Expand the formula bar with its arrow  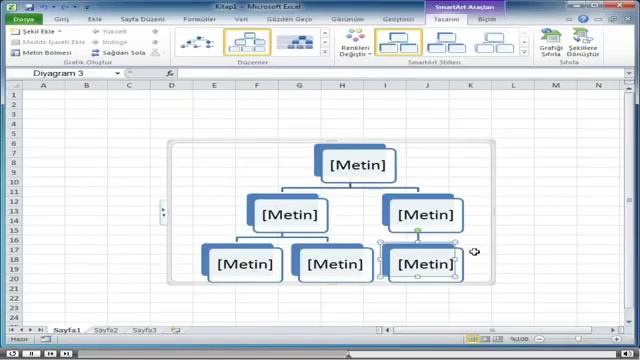point(629,73)
